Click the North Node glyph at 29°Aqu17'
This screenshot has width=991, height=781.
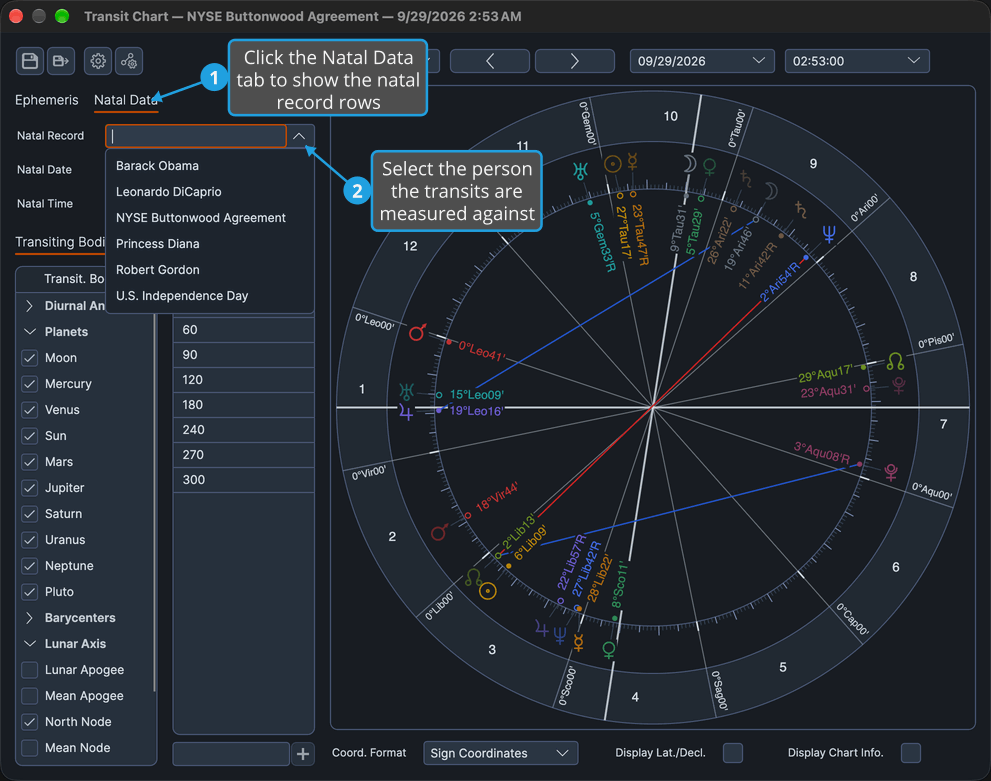click(x=896, y=361)
